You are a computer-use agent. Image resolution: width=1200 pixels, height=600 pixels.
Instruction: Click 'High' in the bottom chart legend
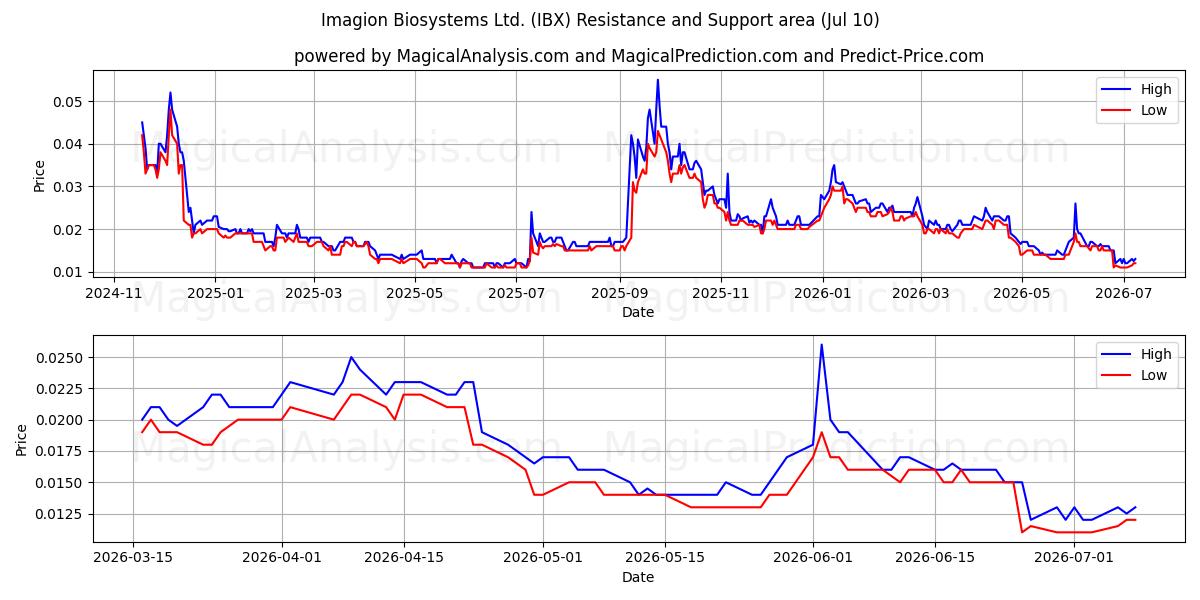pyautogui.click(x=1156, y=354)
